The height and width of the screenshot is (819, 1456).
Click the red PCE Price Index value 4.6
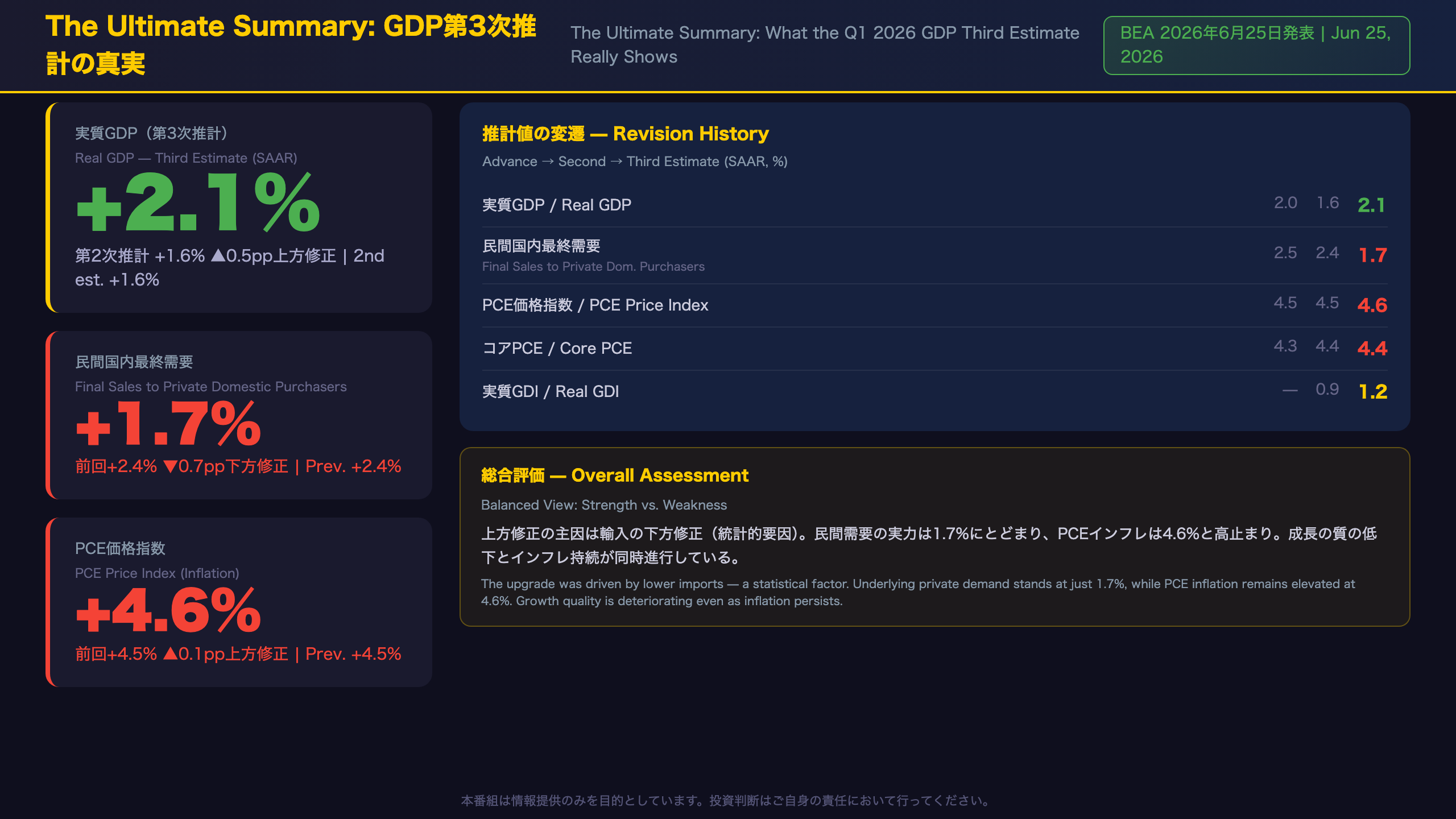click(x=1372, y=305)
